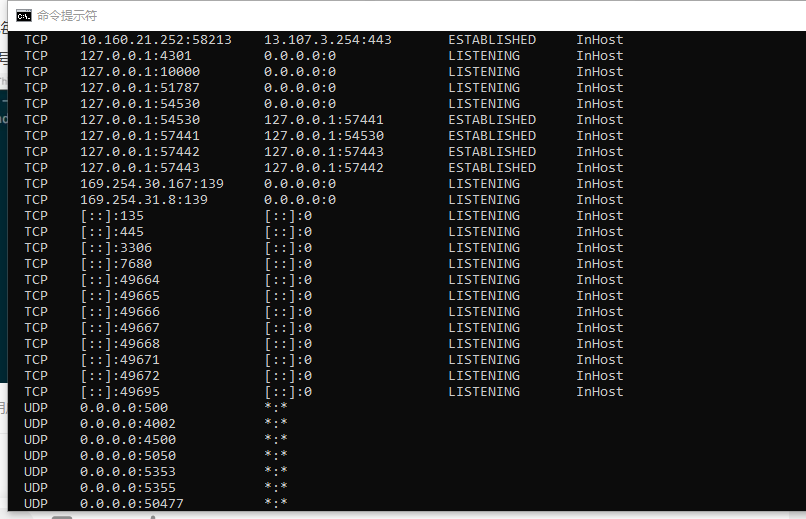This screenshot has width=806, height=519.
Task: Click IPv6 listener [::]:7680
Action: pos(116,264)
